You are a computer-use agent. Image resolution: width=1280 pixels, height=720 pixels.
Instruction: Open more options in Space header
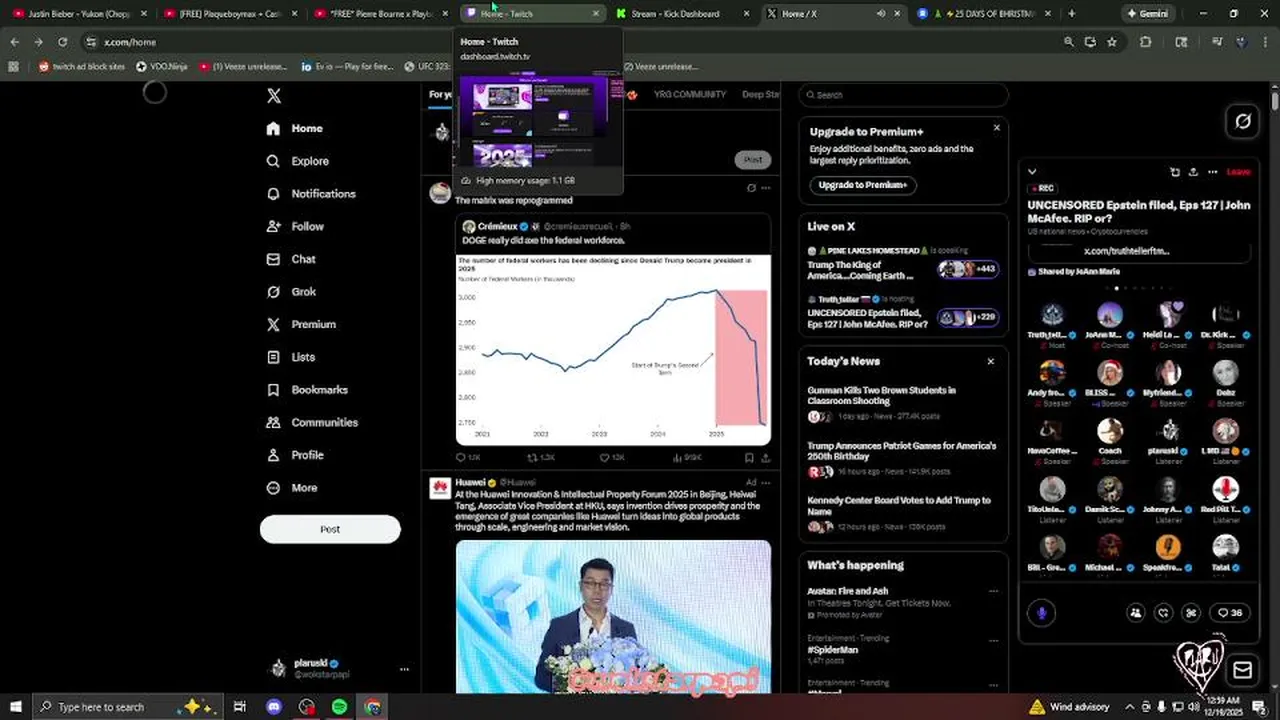tap(1212, 172)
